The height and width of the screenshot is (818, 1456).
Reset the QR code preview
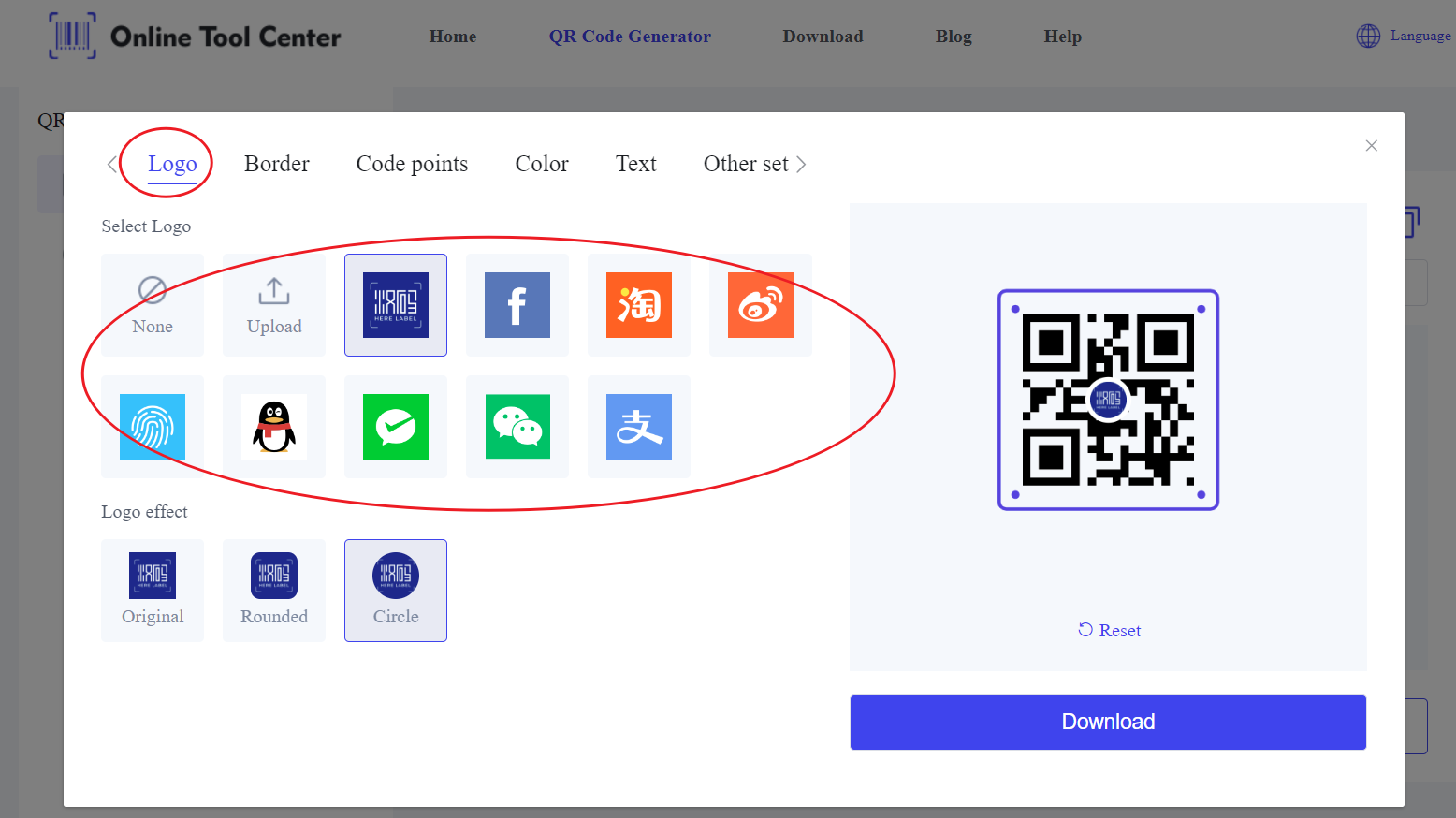coord(1109,631)
